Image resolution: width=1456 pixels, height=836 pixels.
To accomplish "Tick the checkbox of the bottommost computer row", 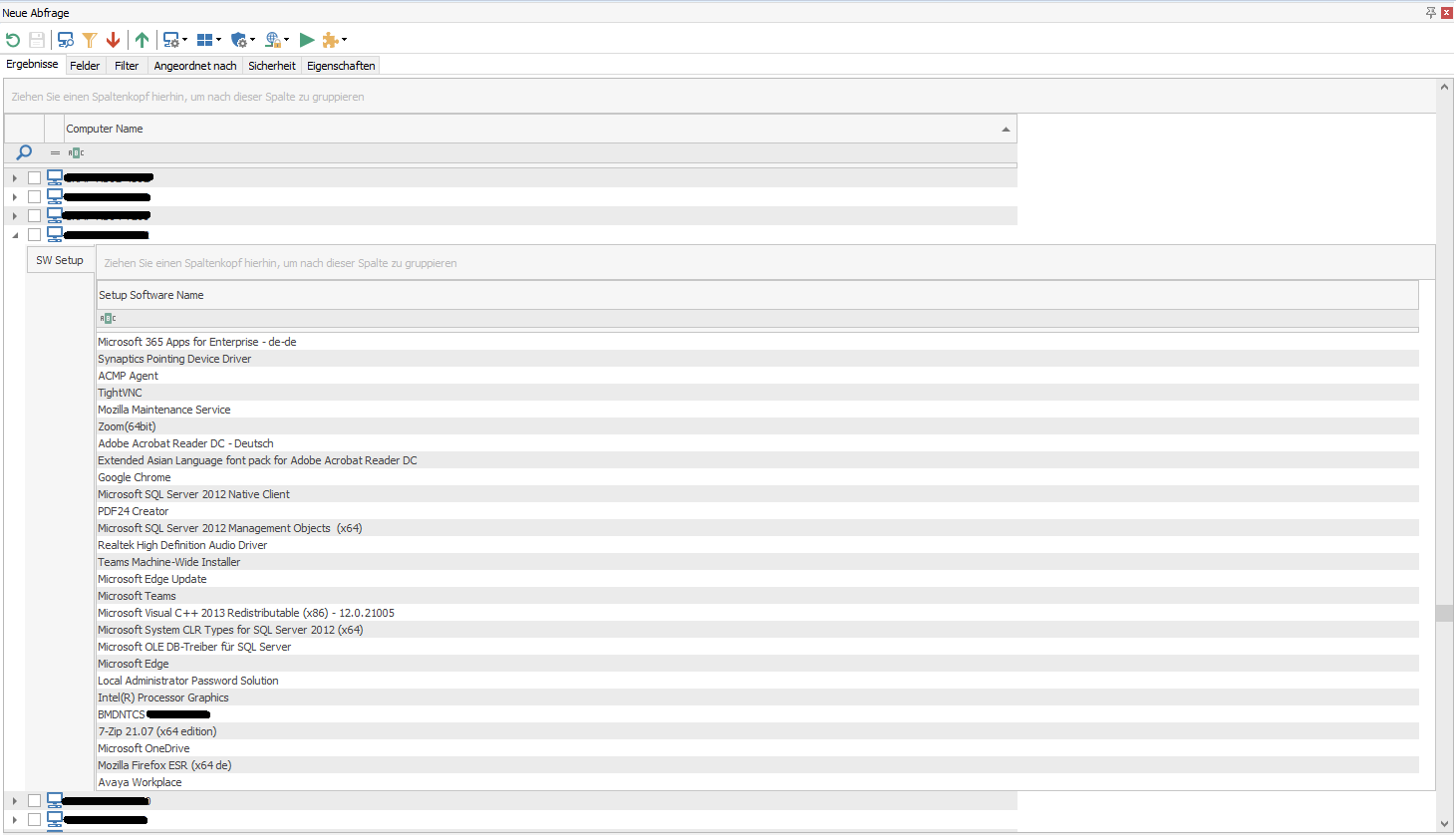I will pos(34,819).
